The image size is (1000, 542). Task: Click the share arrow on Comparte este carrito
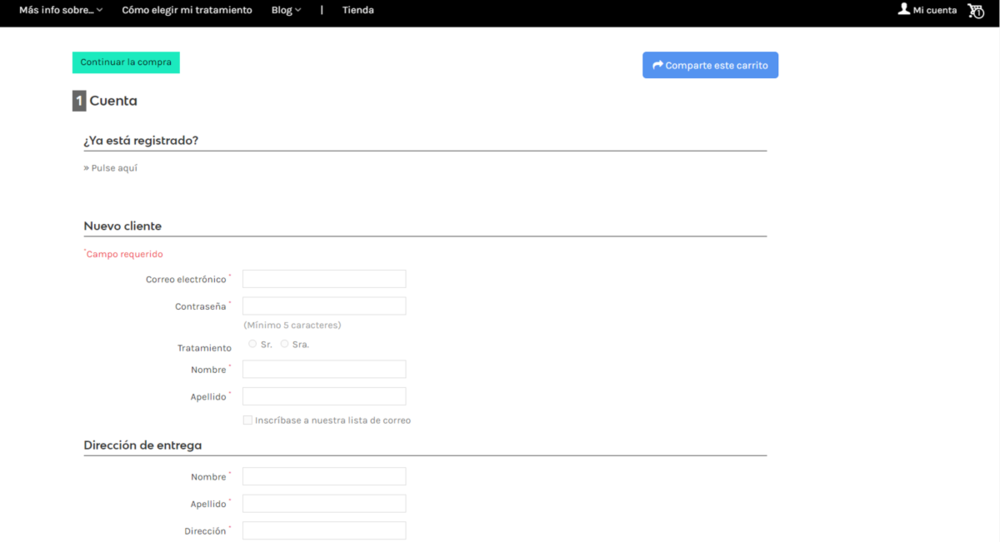[658, 65]
